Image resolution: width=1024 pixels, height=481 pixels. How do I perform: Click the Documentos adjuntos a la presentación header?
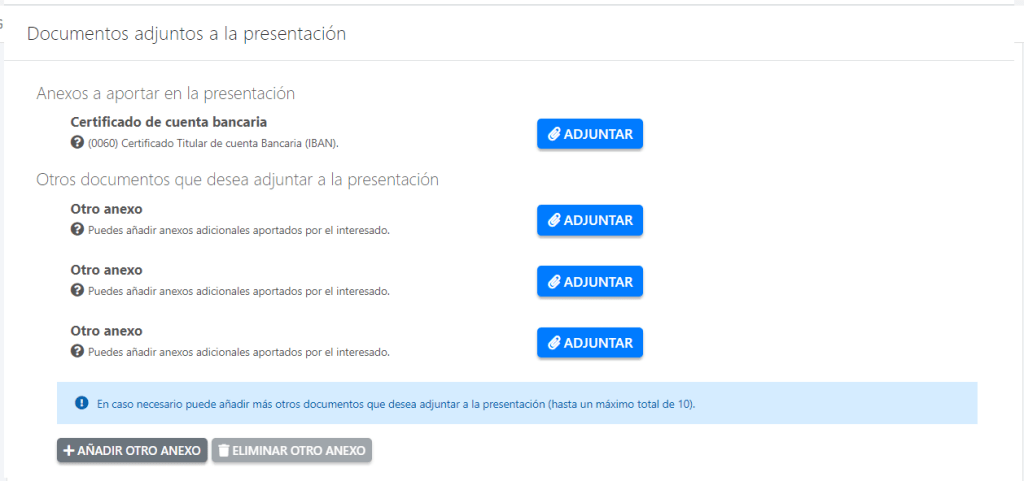pos(186,34)
